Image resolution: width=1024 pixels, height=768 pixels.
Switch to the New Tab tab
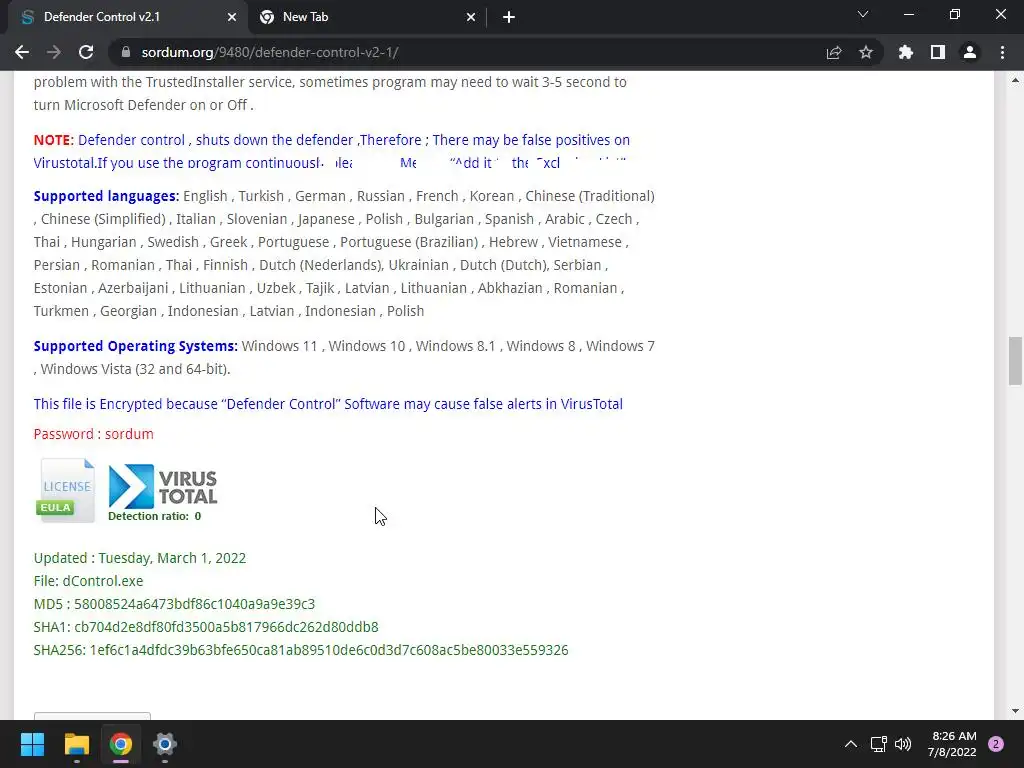[366, 17]
